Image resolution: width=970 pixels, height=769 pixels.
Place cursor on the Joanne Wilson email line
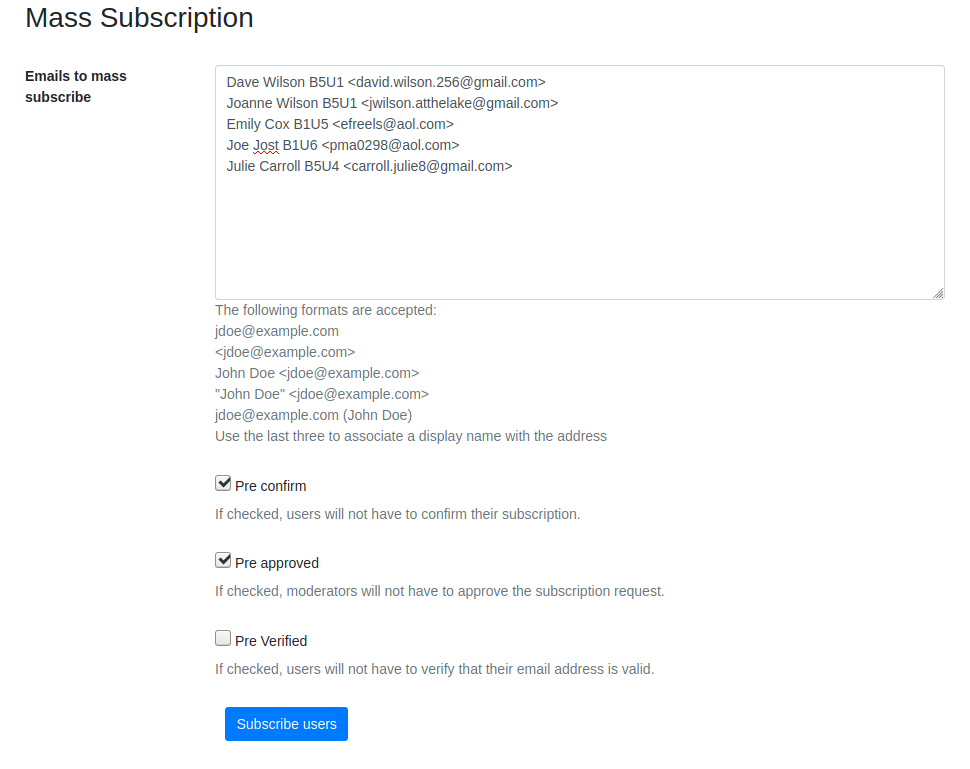[x=391, y=103]
